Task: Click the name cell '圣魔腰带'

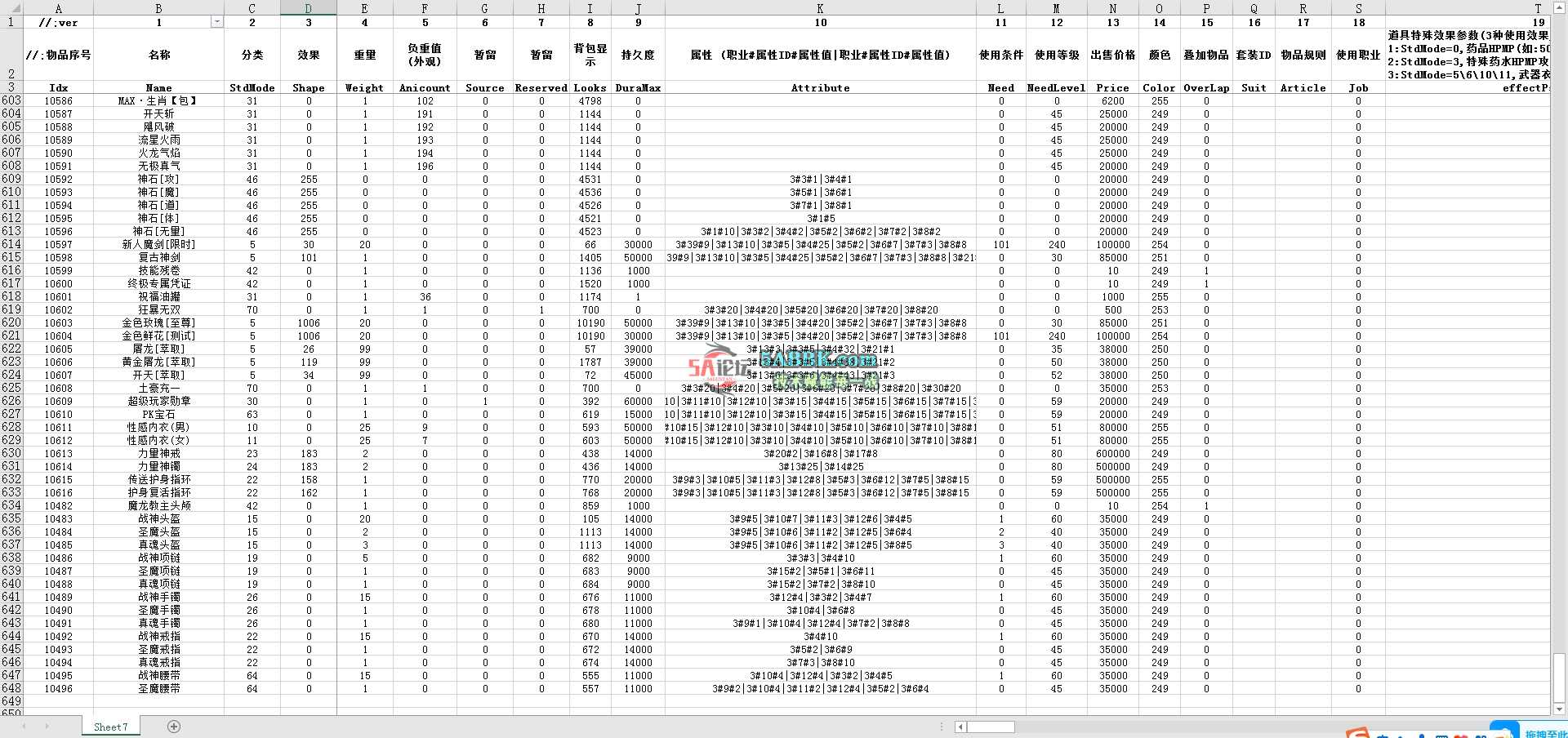Action: coord(158,688)
